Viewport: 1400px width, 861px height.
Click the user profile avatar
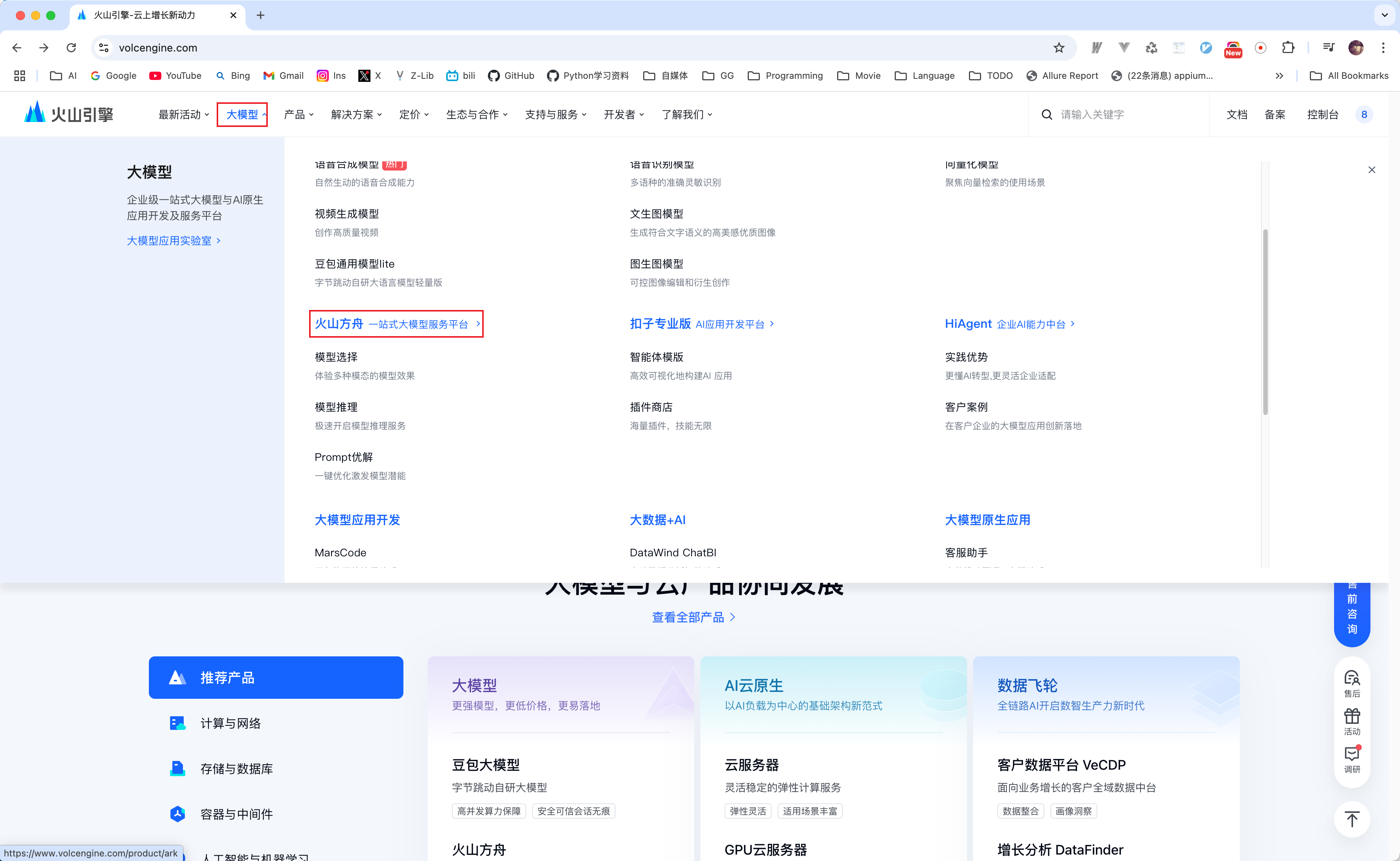click(1356, 48)
